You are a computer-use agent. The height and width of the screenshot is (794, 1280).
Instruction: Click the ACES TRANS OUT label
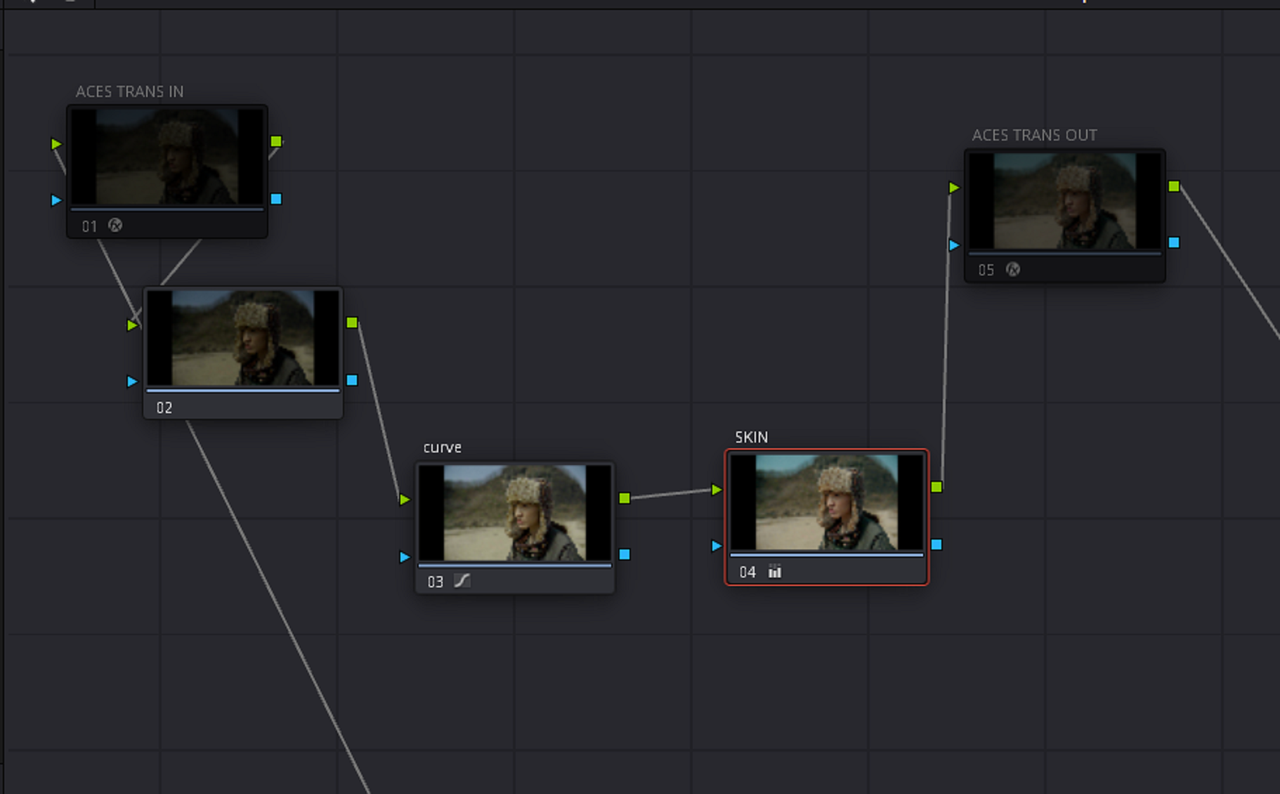click(1034, 135)
